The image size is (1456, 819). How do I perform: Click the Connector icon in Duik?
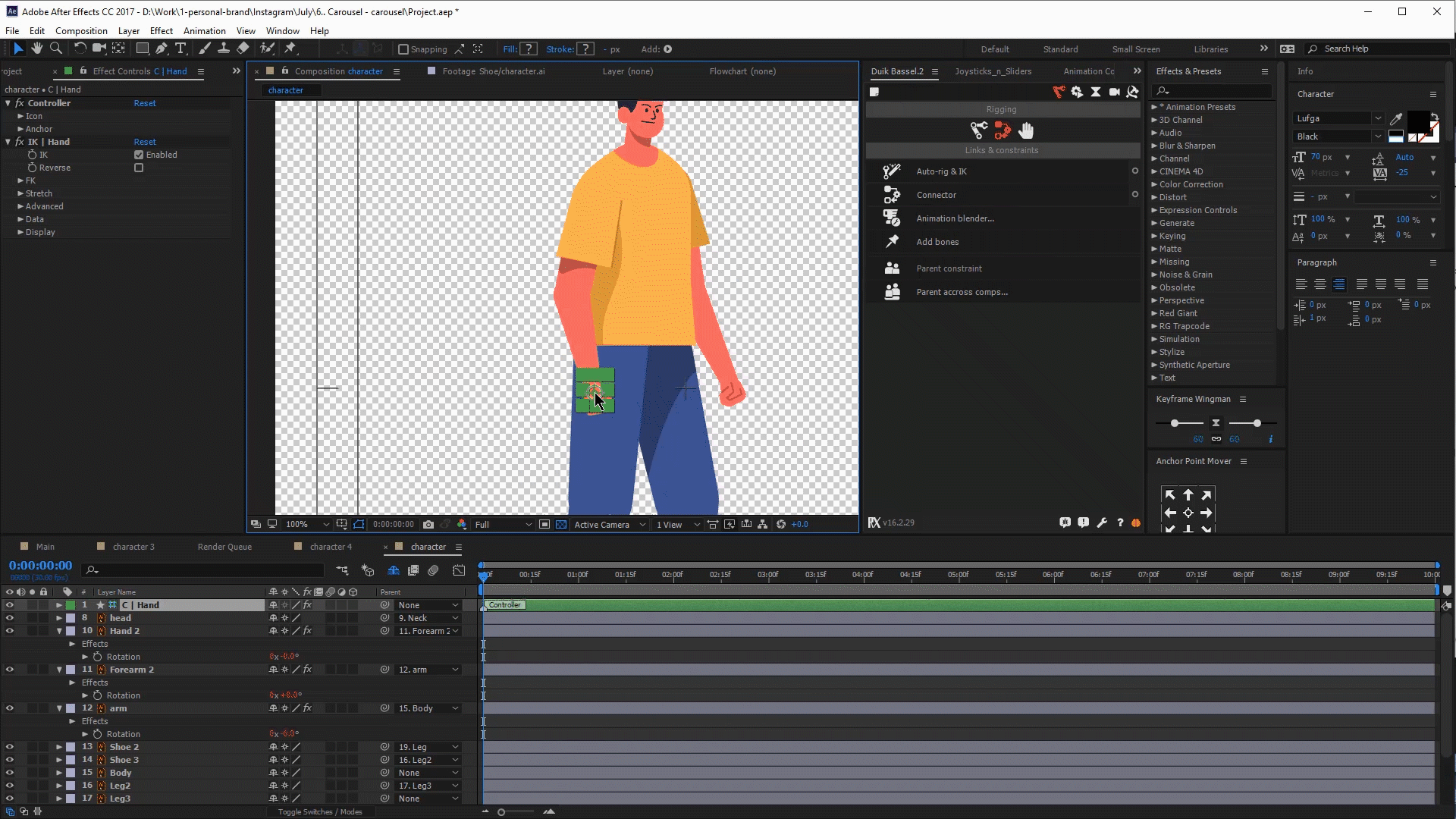(892, 195)
